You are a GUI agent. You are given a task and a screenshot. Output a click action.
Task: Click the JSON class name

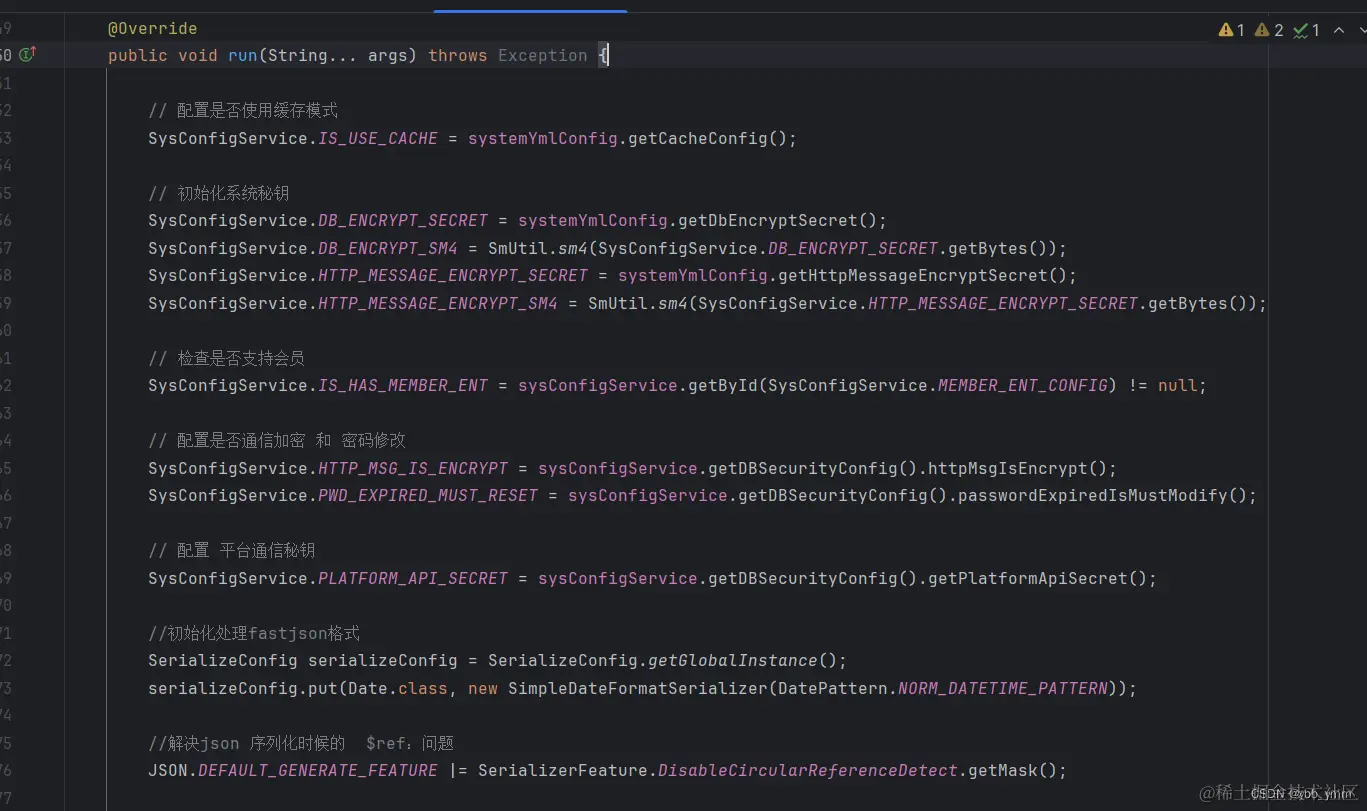click(x=168, y=770)
